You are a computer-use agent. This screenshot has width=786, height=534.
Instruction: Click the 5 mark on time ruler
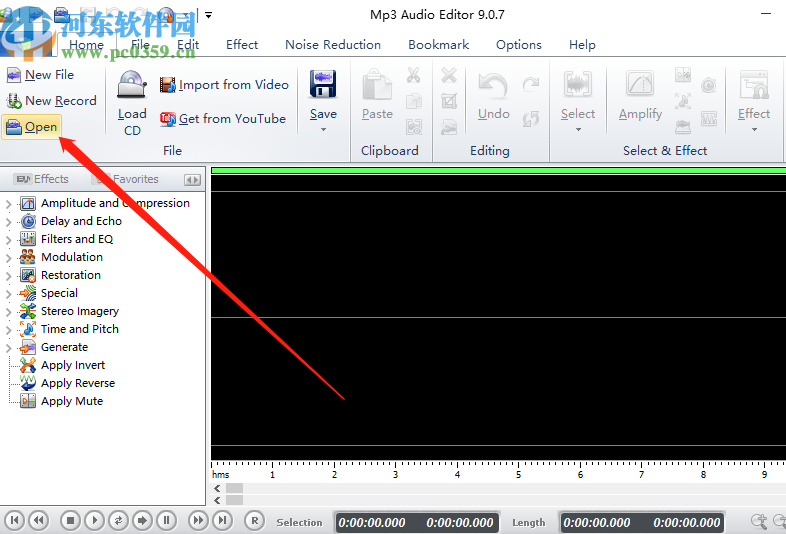518,474
